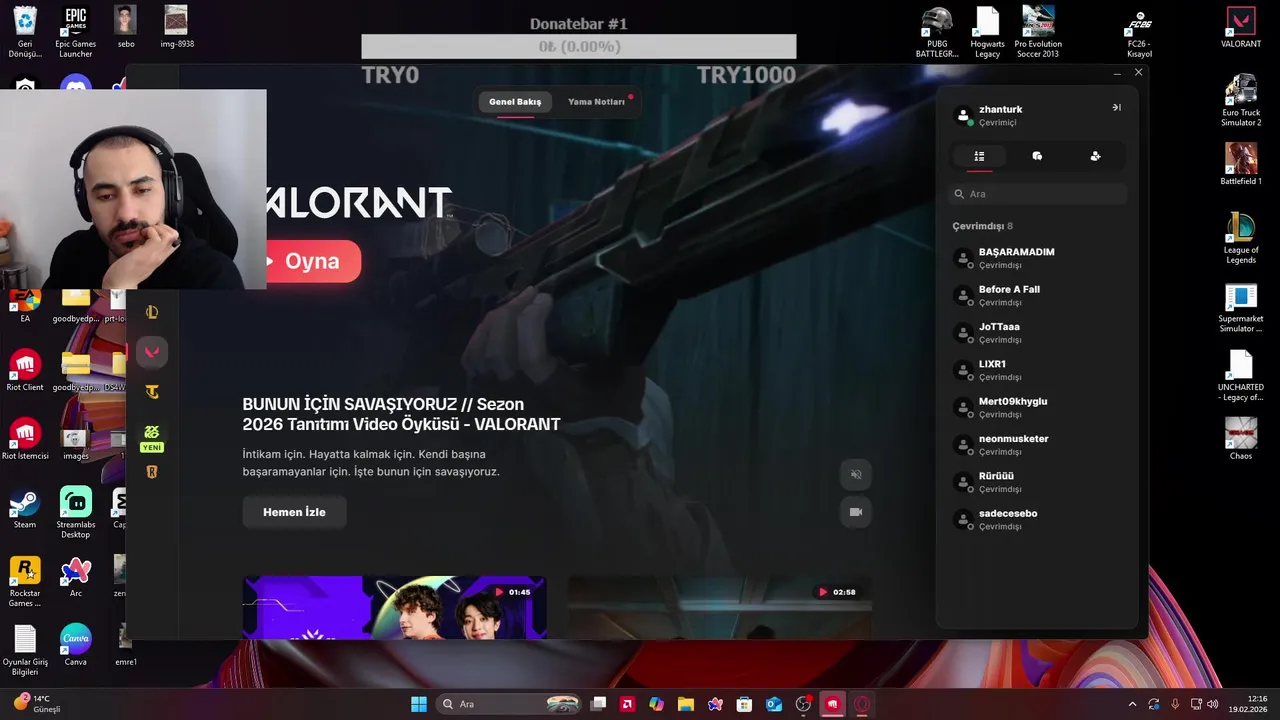
Task: Open the Riot Client desktop shortcut
Action: click(x=25, y=369)
